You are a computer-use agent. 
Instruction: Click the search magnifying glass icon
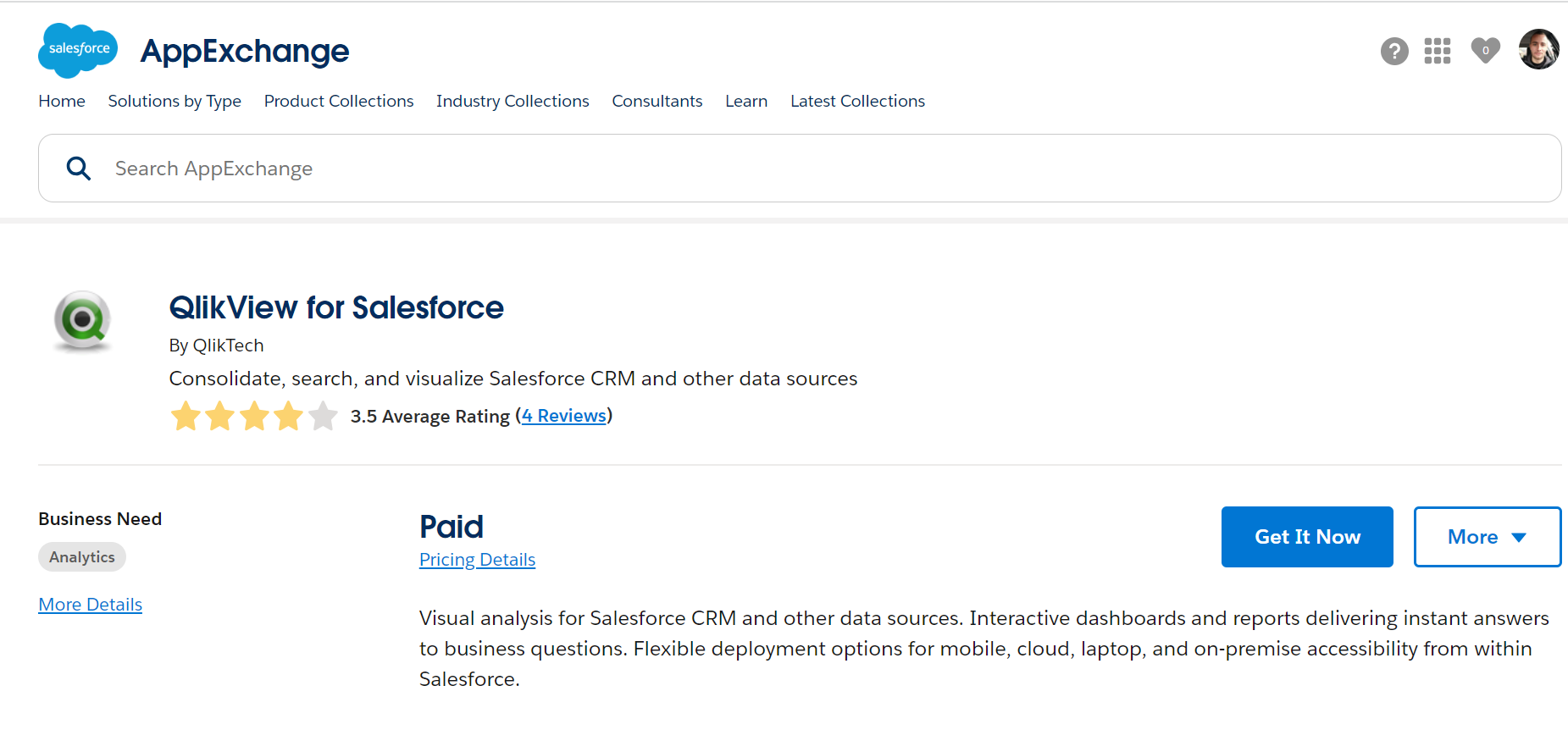tap(78, 168)
